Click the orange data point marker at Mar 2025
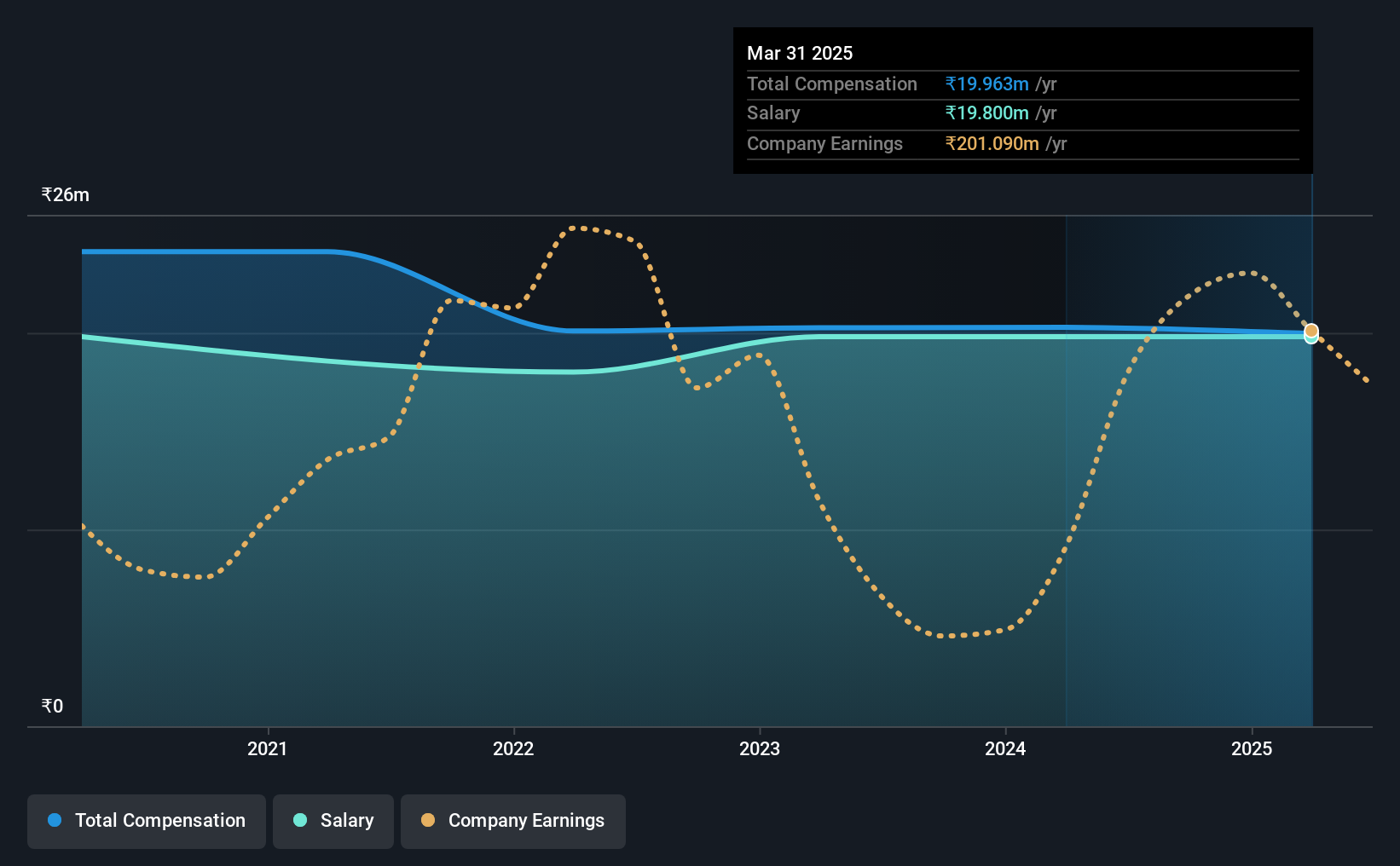 click(x=1311, y=331)
